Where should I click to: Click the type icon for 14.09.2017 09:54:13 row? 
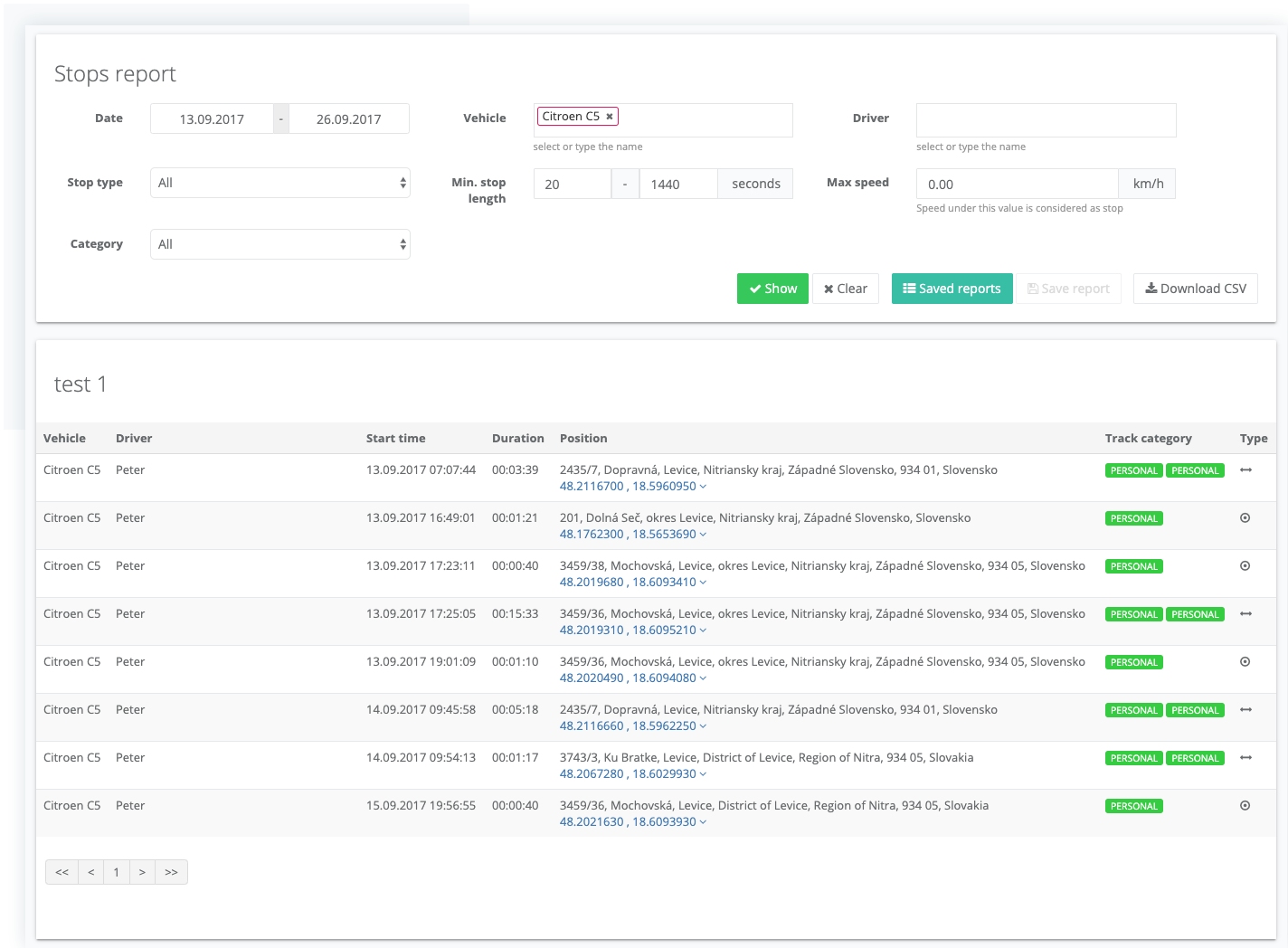(1245, 758)
